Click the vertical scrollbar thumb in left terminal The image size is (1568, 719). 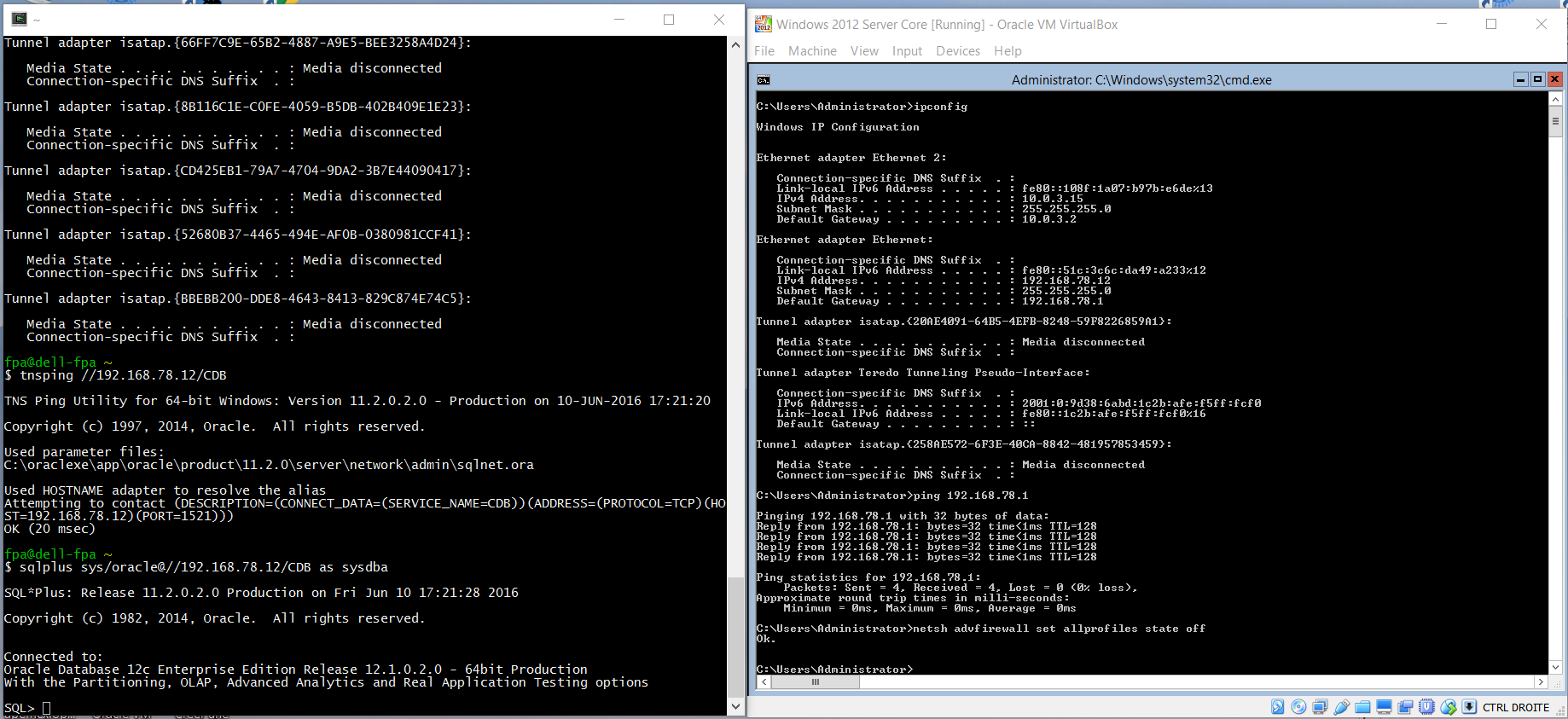click(x=735, y=636)
